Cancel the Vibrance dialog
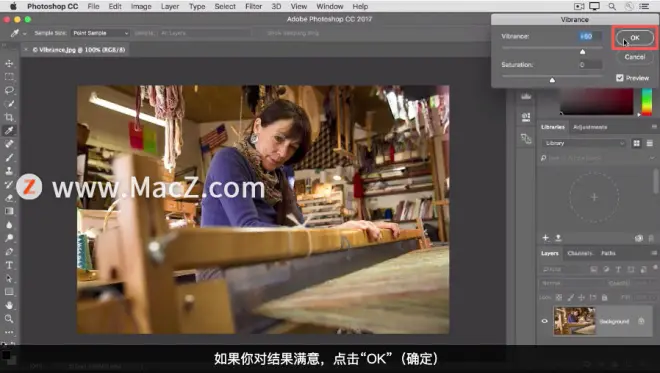This screenshot has width=660, height=373. 635,57
